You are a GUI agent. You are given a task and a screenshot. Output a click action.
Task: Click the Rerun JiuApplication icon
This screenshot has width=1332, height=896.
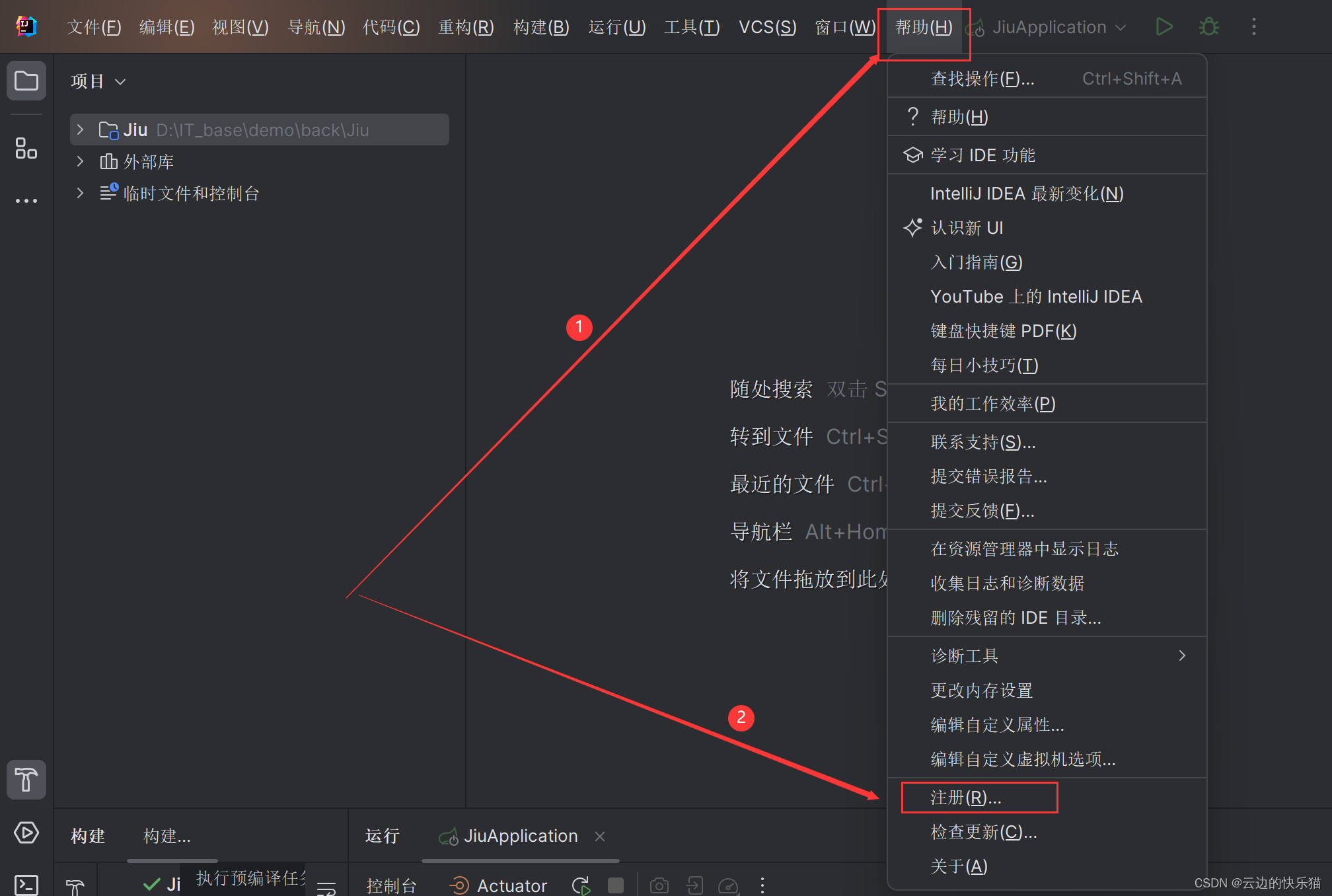[x=581, y=885]
